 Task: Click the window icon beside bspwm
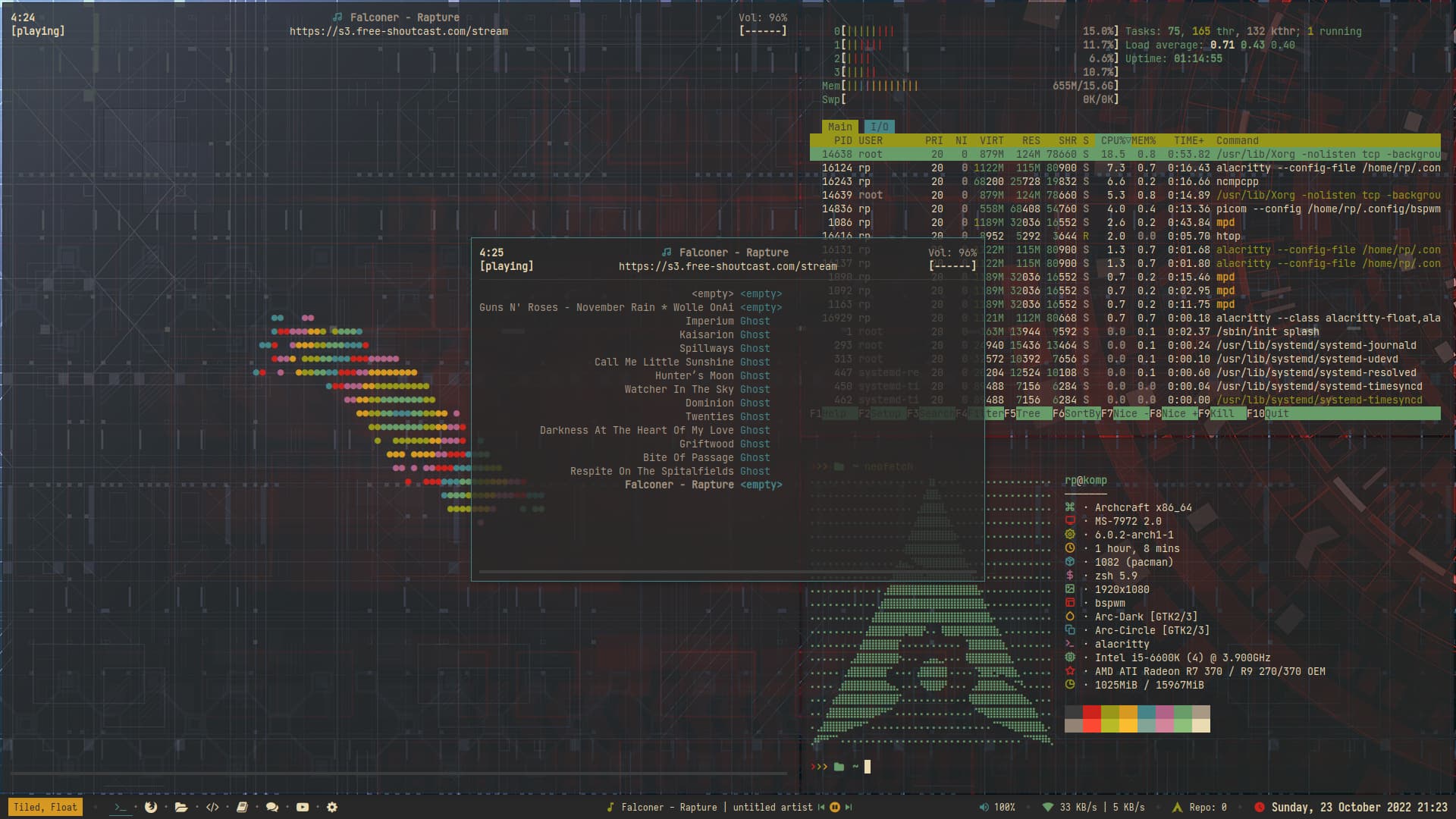[1070, 603]
